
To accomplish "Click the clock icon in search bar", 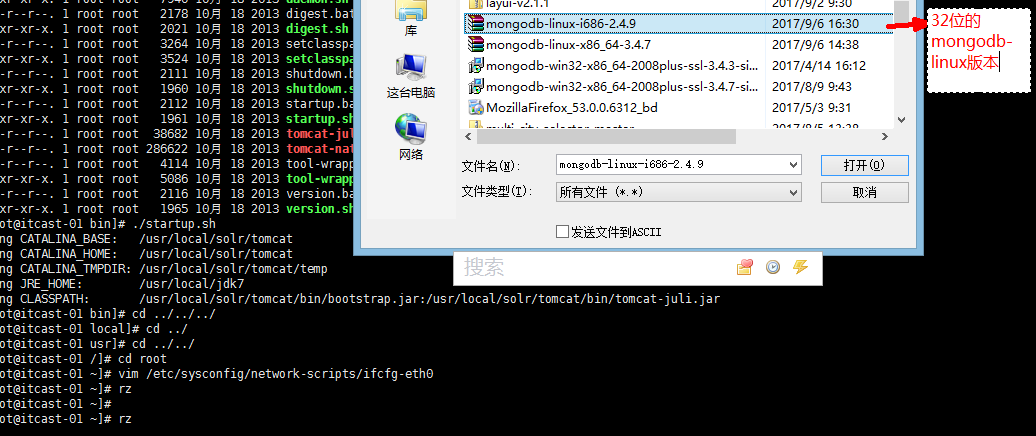I will 772,268.
